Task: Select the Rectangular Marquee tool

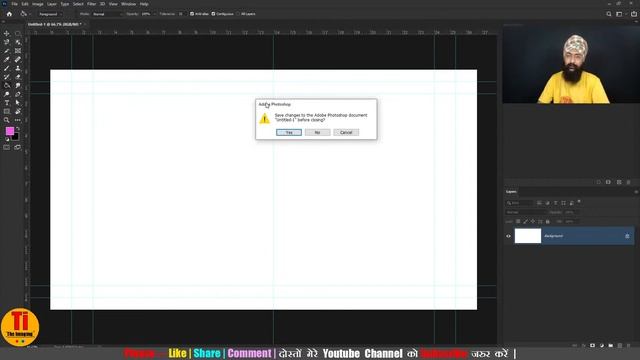Action: pyautogui.click(x=18, y=33)
